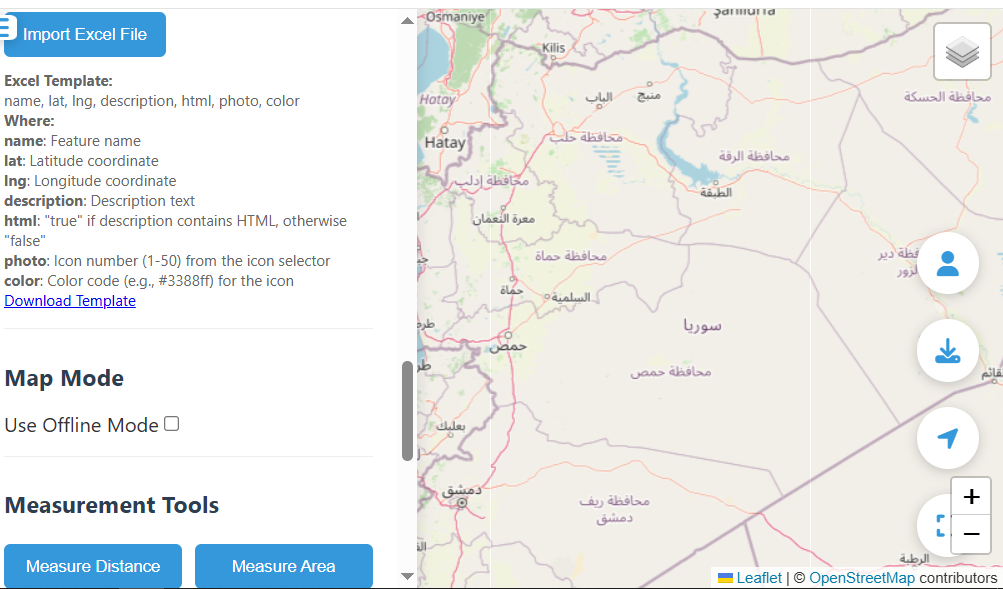Enable the Use Offline Mode checkbox
This screenshot has height=589, width=1003.
(x=172, y=424)
